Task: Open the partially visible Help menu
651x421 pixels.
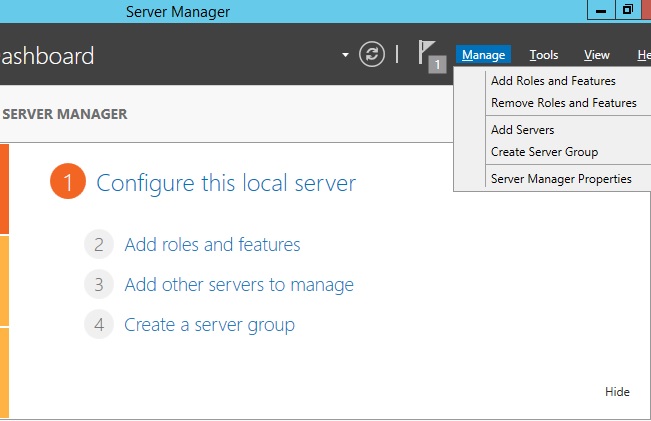Action: pyautogui.click(x=644, y=54)
